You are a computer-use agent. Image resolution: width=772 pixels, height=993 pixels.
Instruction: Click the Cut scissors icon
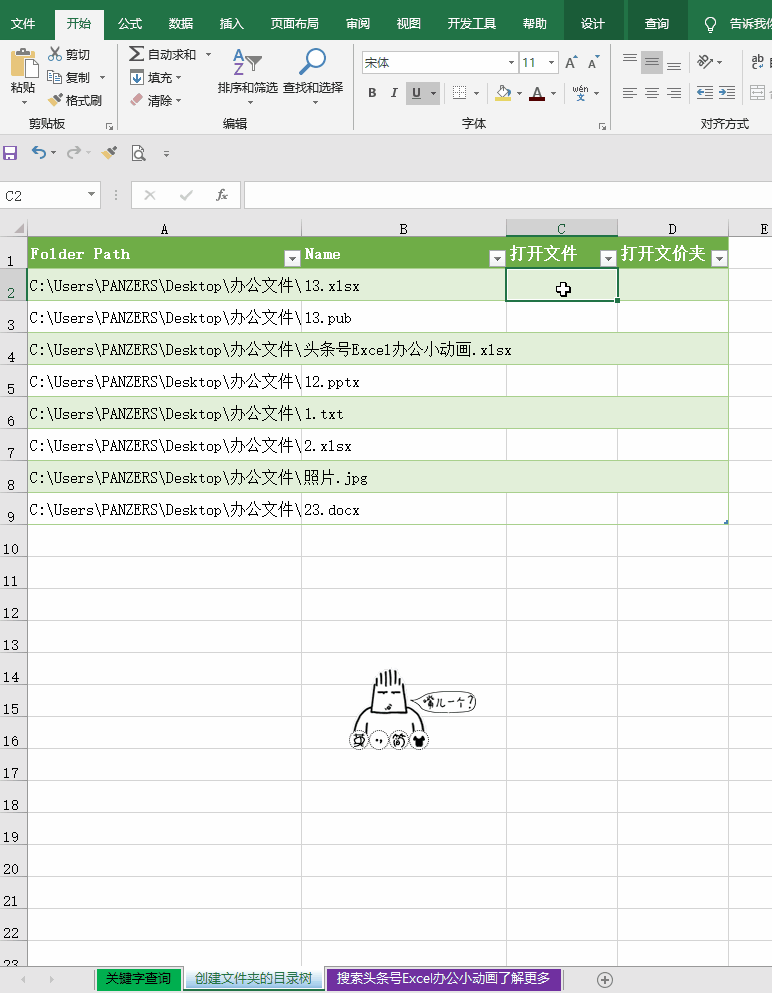point(56,54)
